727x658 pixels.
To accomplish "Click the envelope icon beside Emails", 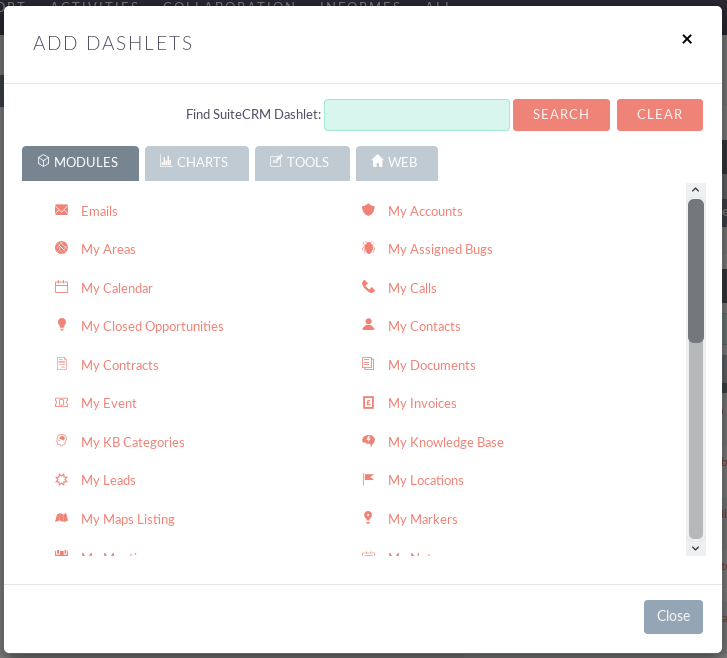I will pyautogui.click(x=62, y=211).
